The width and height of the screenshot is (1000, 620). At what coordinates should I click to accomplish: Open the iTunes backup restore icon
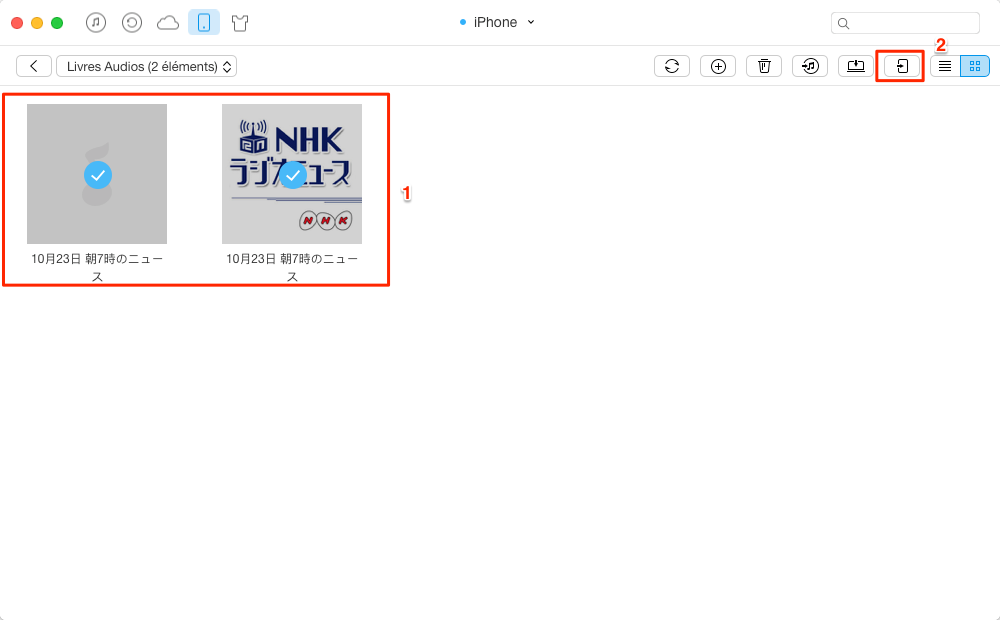click(131, 23)
